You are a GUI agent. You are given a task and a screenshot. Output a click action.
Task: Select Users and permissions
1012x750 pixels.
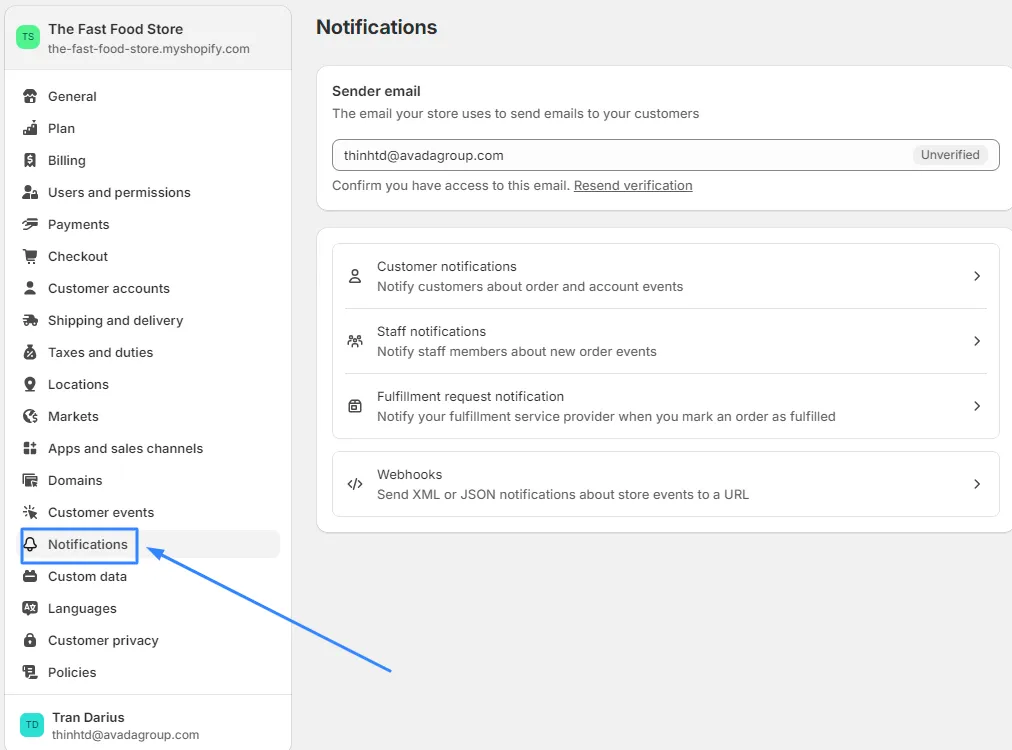pyautogui.click(x=119, y=192)
